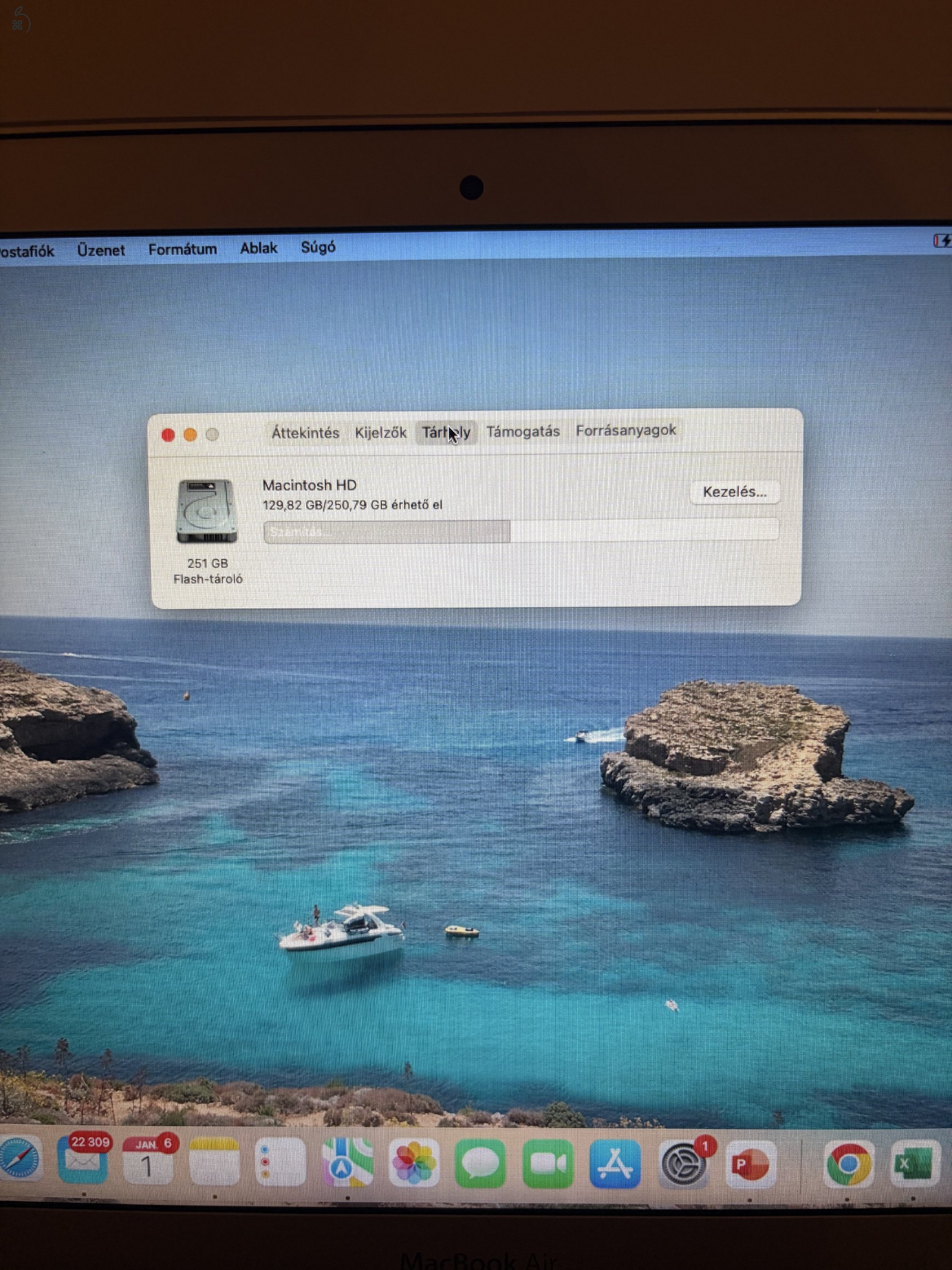Open the Forrásanyagok tab

tap(625, 430)
